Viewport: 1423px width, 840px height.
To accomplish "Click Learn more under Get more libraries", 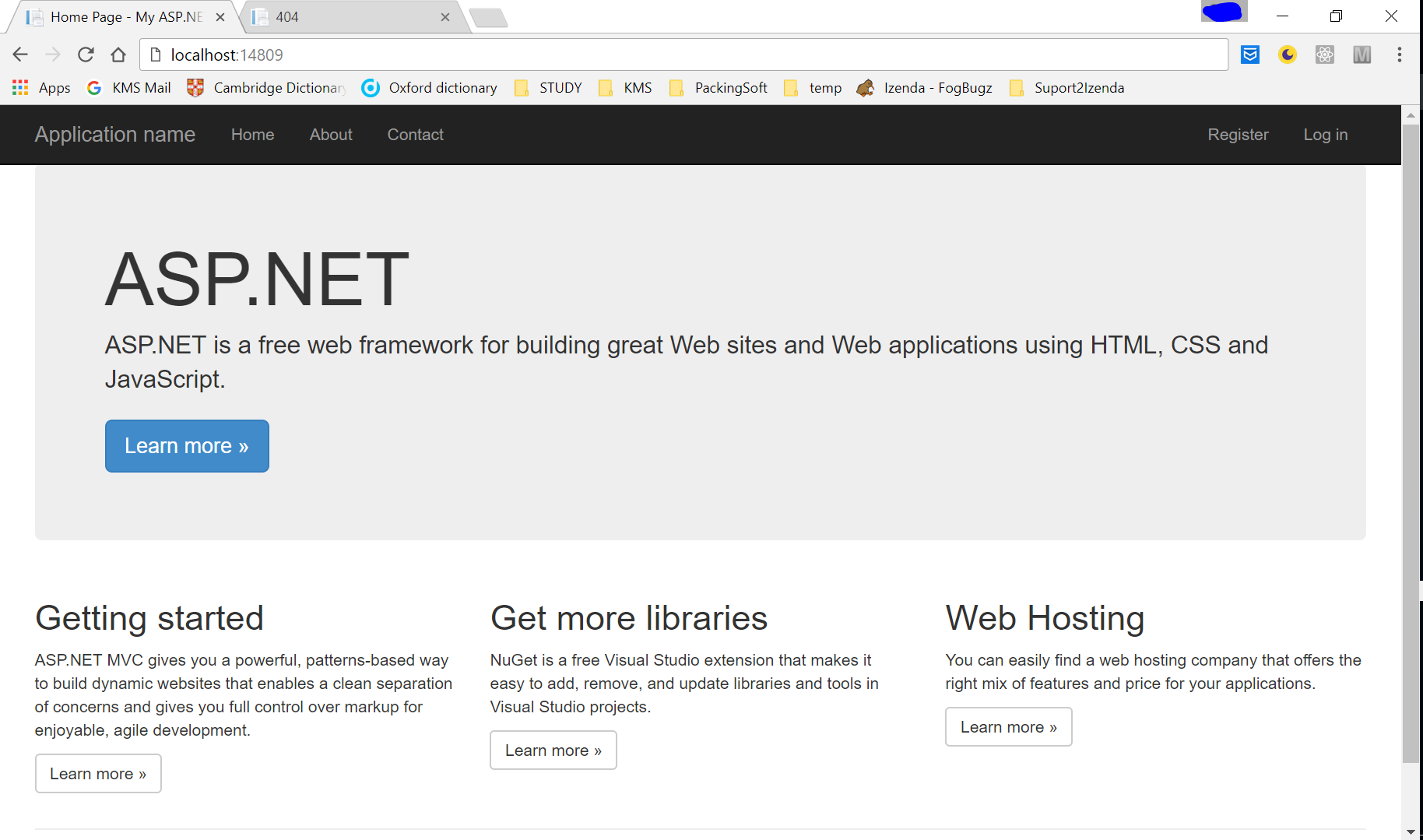I will click(553, 750).
